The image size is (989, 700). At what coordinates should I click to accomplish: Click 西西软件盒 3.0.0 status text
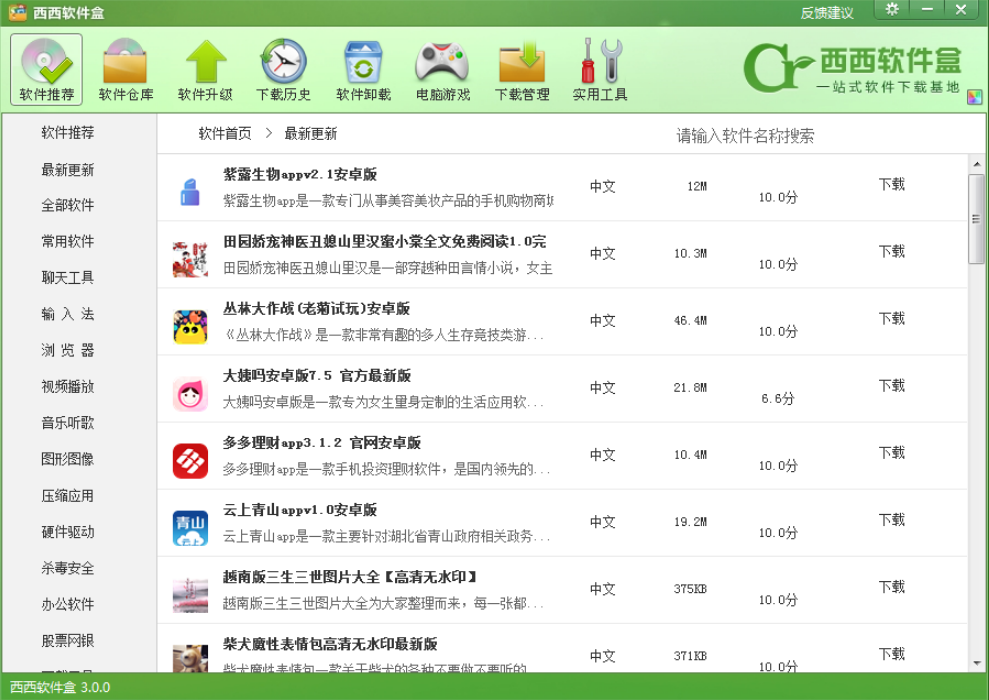click(x=60, y=687)
